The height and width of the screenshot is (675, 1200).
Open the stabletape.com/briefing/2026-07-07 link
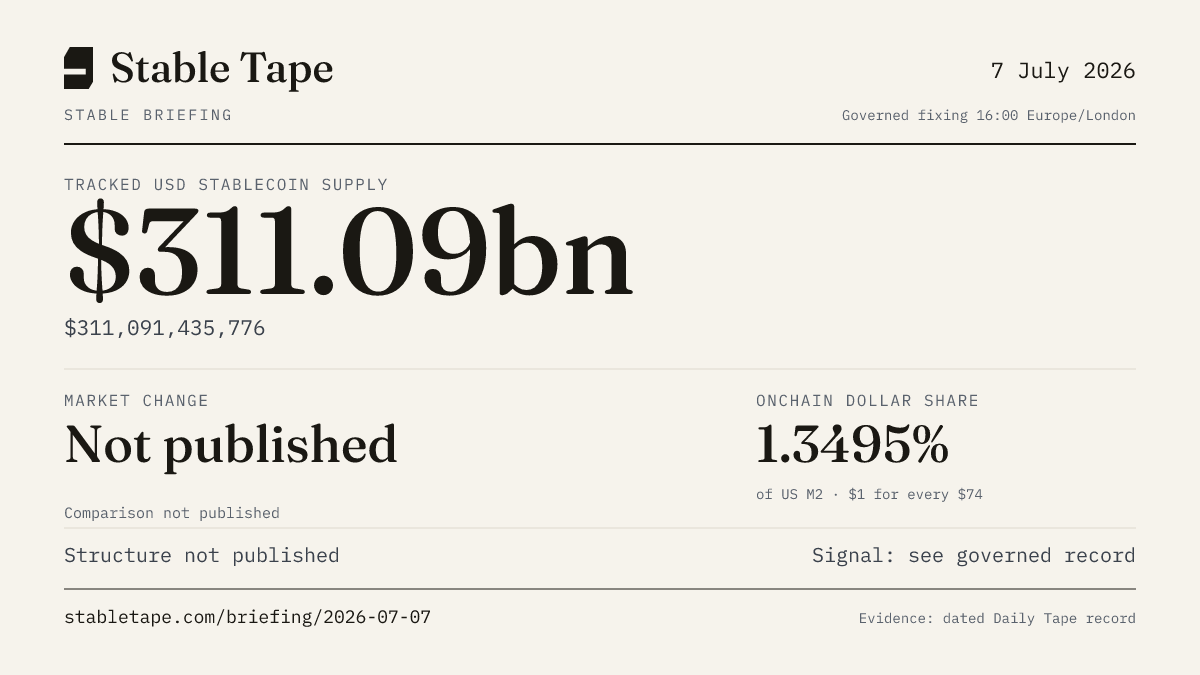click(247, 617)
